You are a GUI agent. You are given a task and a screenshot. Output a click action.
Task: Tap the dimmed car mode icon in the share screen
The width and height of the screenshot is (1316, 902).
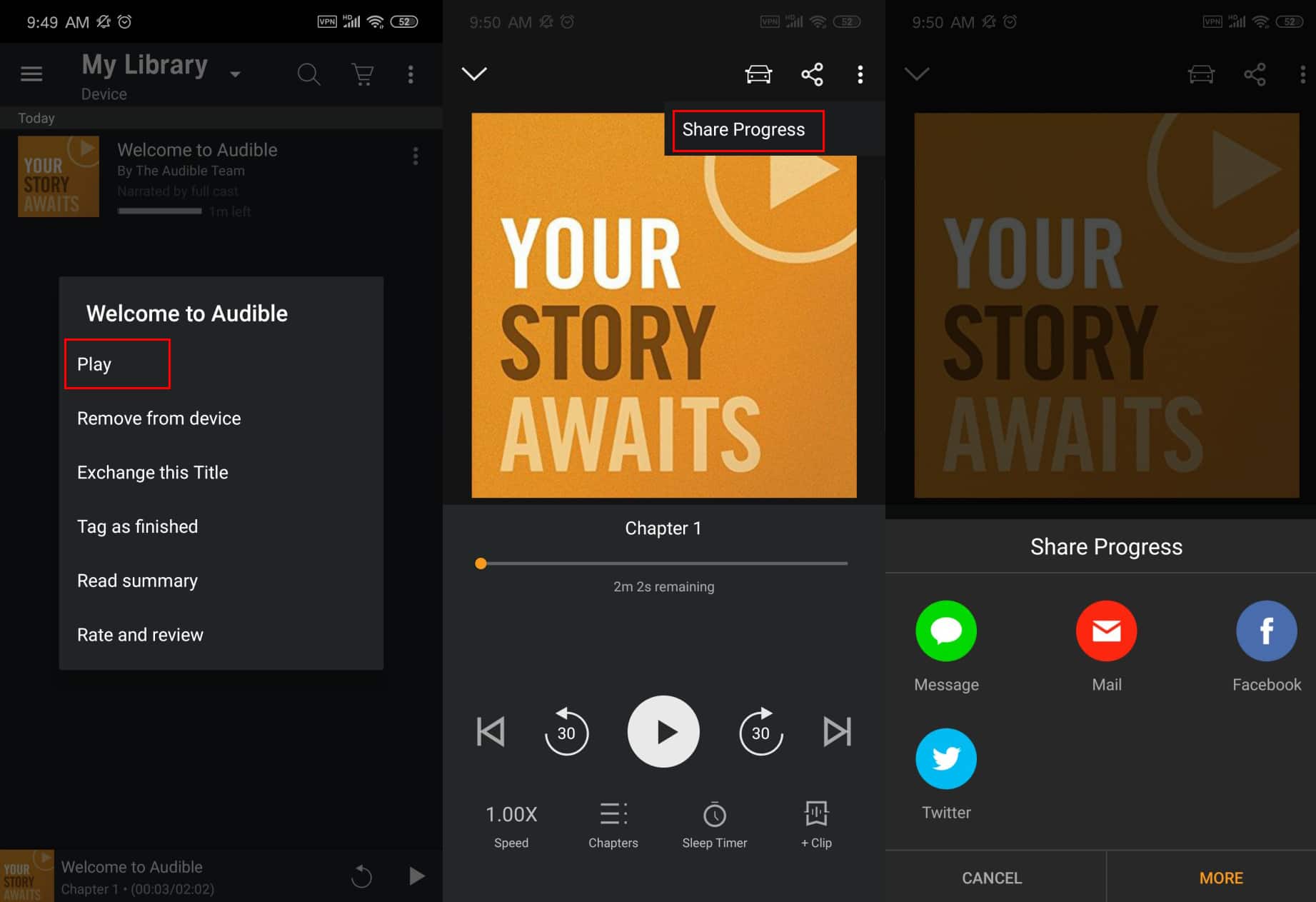[x=1201, y=74]
